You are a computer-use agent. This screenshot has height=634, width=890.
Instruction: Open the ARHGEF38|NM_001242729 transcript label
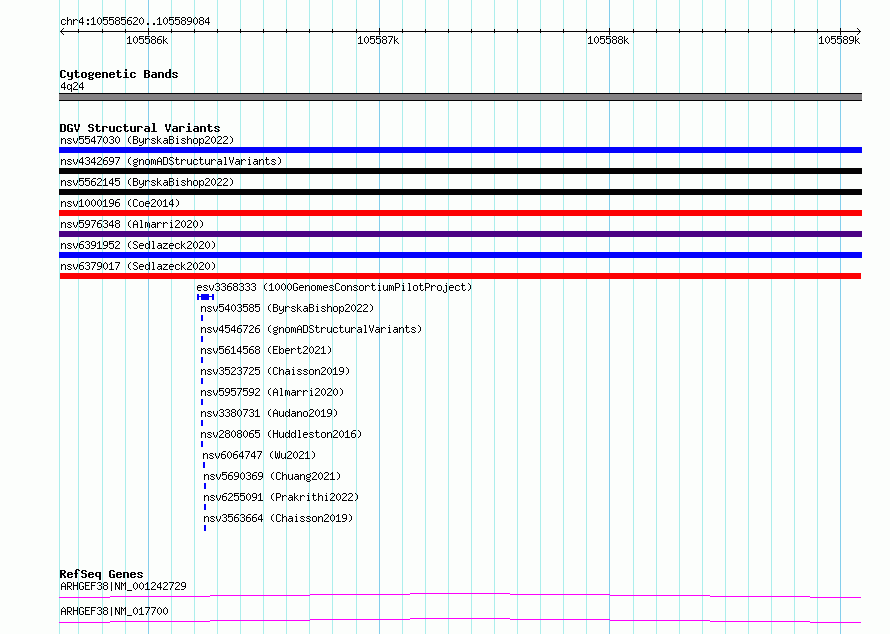coord(123,586)
